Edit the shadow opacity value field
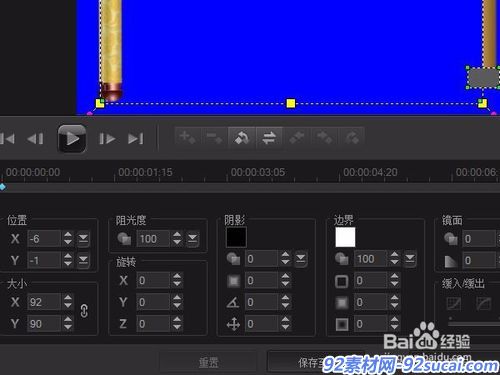Viewport: 500px width, 375px height. 262,259
